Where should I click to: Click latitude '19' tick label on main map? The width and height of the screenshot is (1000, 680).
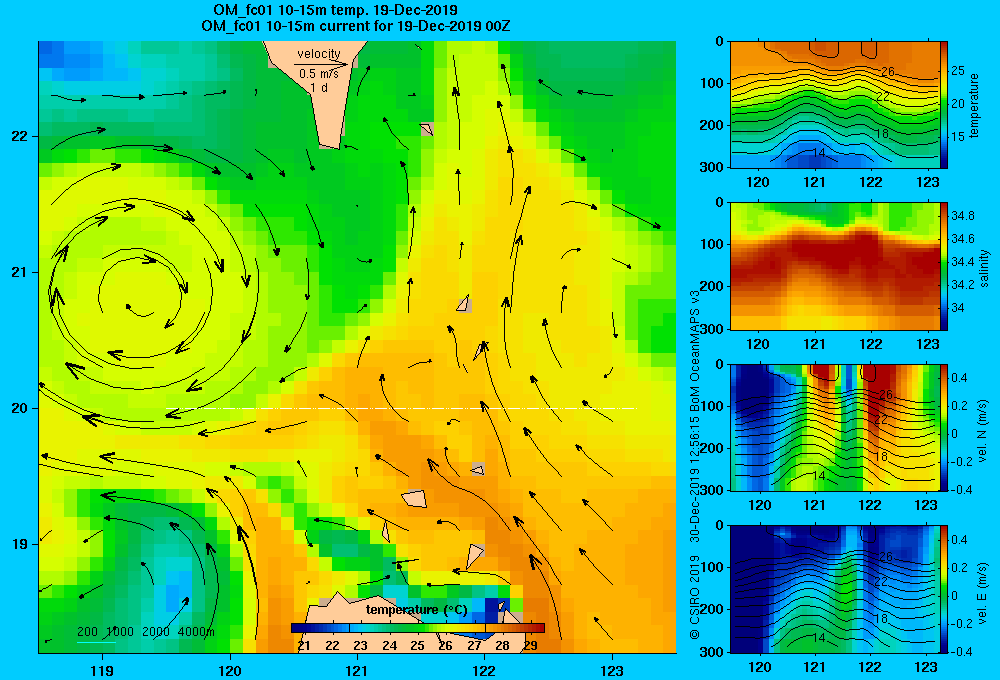[19, 544]
